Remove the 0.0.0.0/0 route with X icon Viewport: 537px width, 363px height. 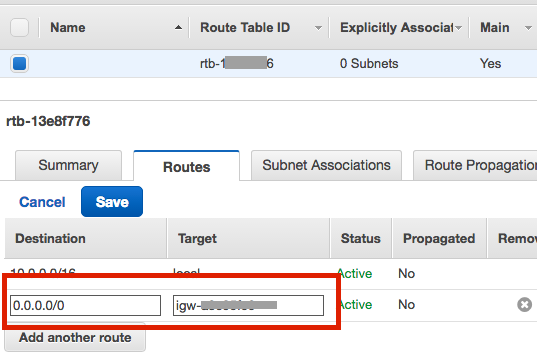524,304
